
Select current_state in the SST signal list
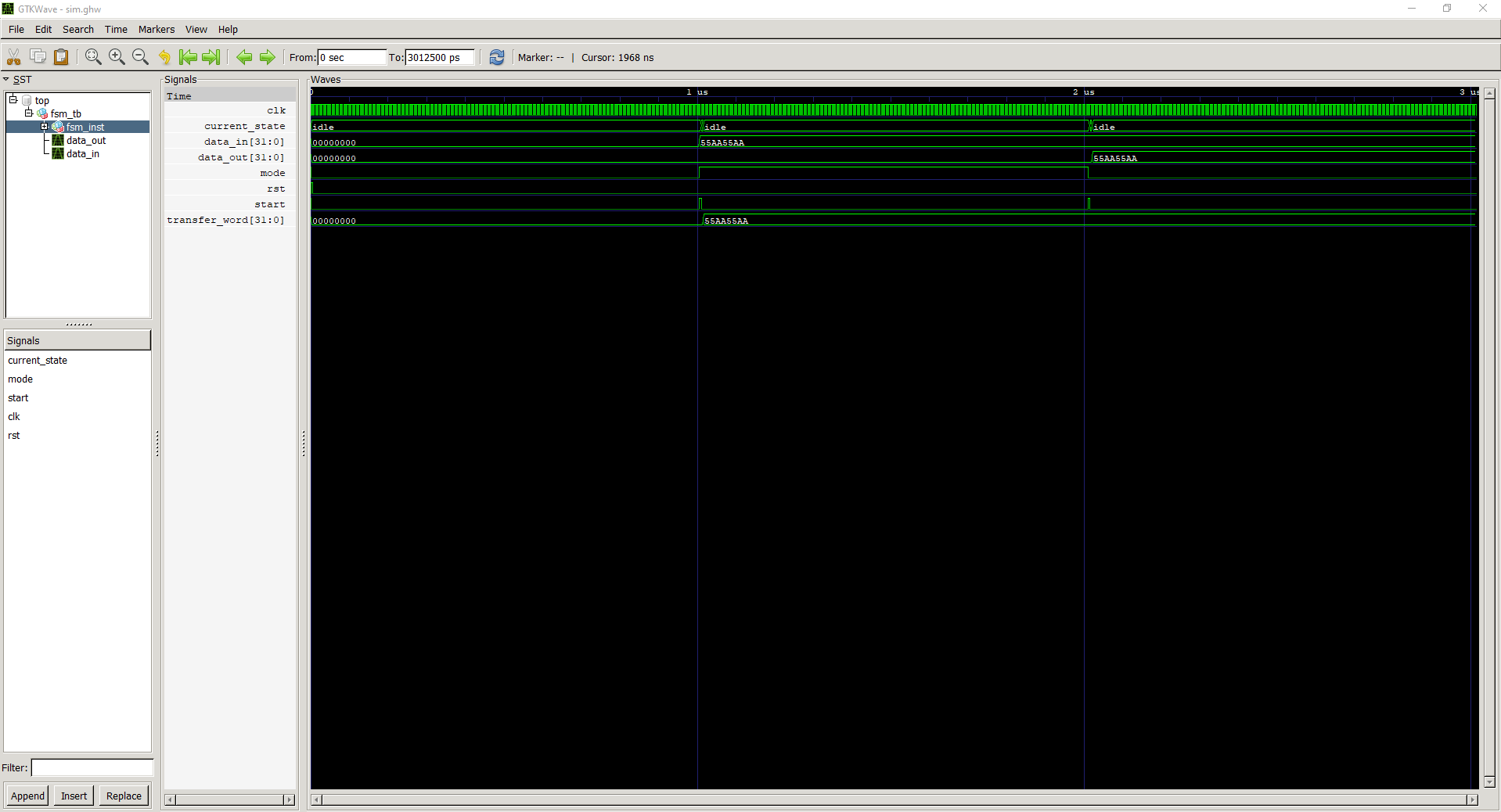coord(38,361)
